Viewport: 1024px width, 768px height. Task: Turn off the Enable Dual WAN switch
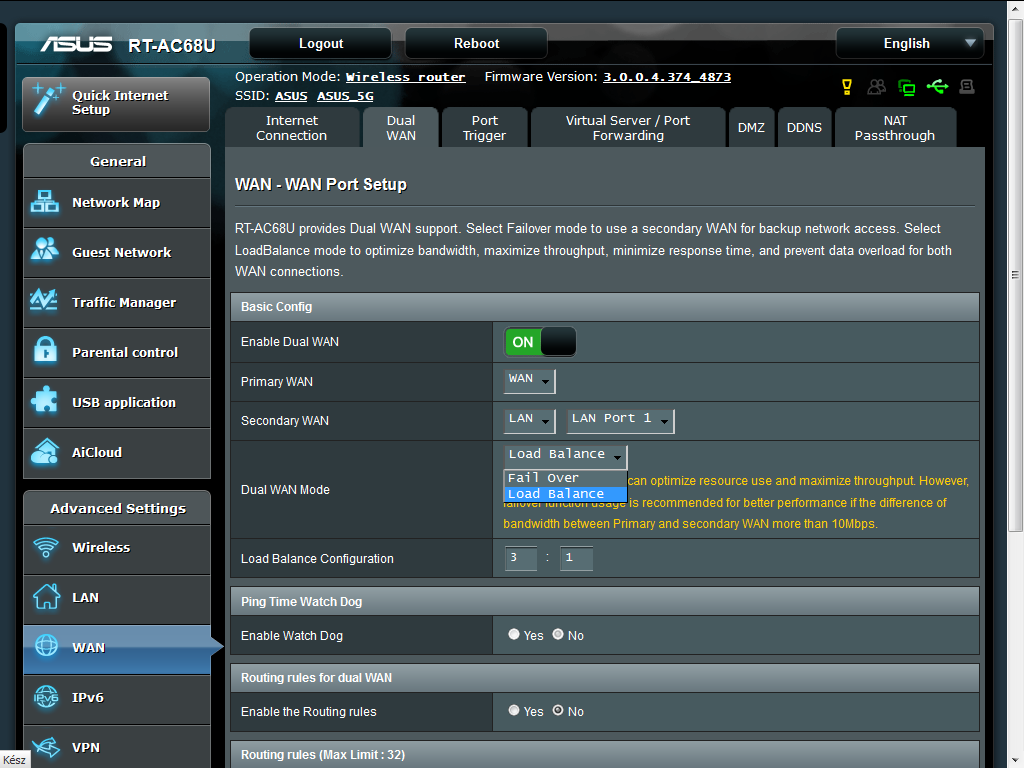coord(540,342)
